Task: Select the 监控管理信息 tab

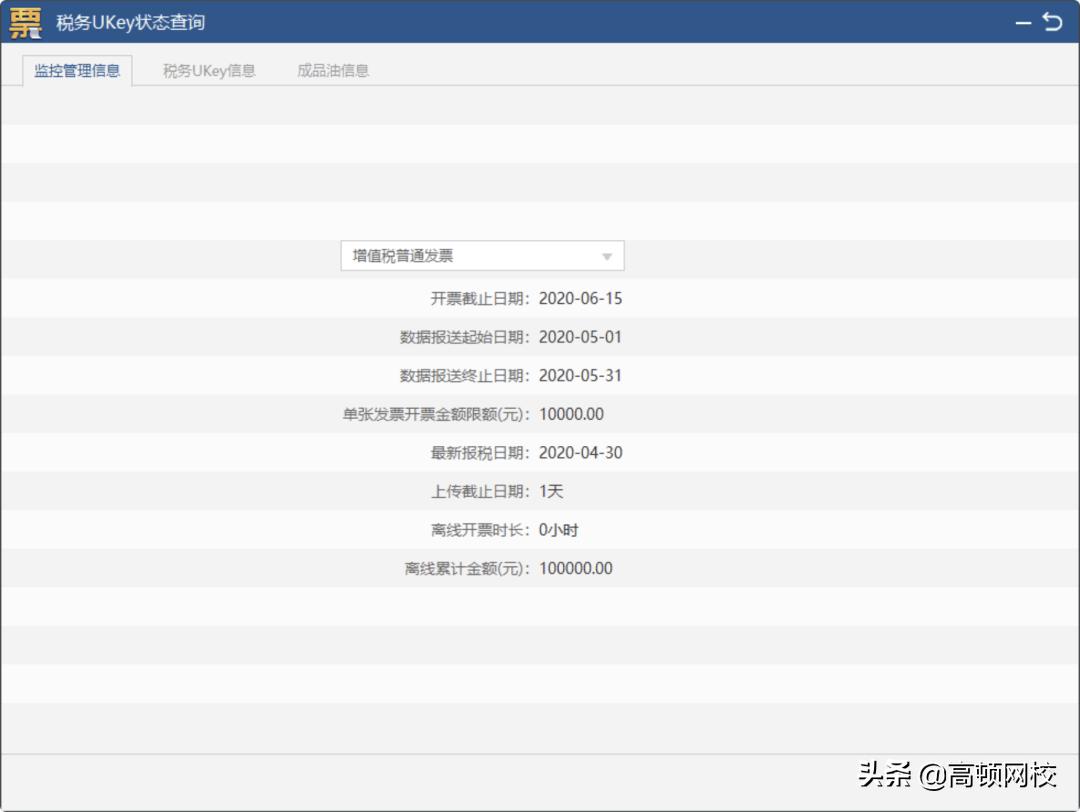Action: 77,71
